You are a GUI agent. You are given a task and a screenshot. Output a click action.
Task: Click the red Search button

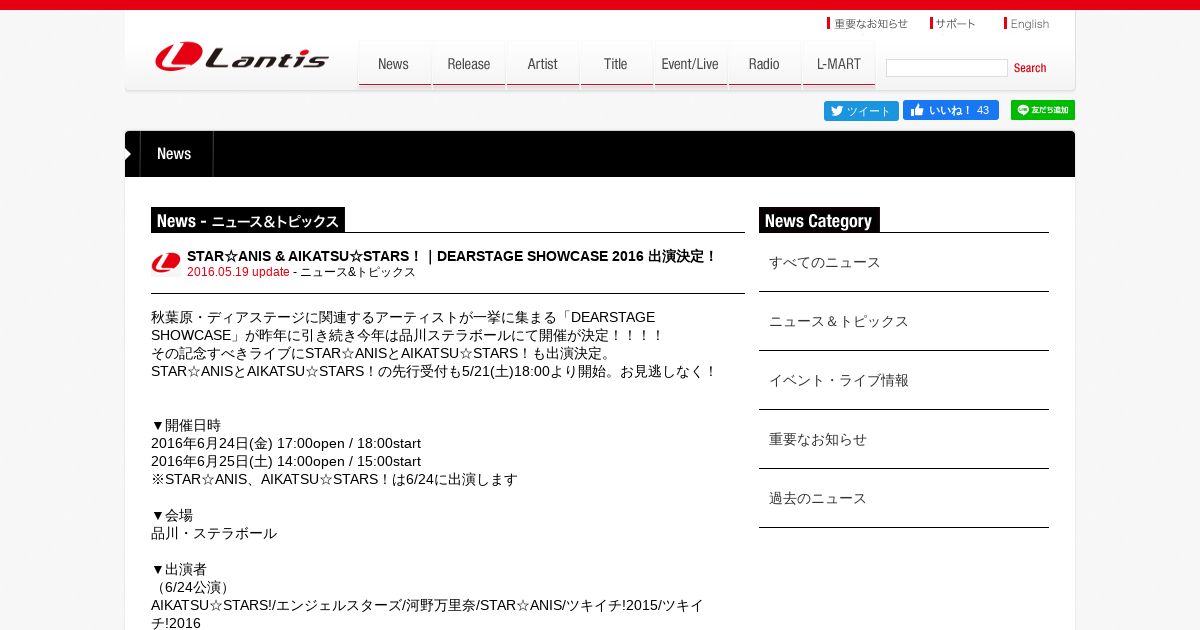pyautogui.click(x=1030, y=68)
